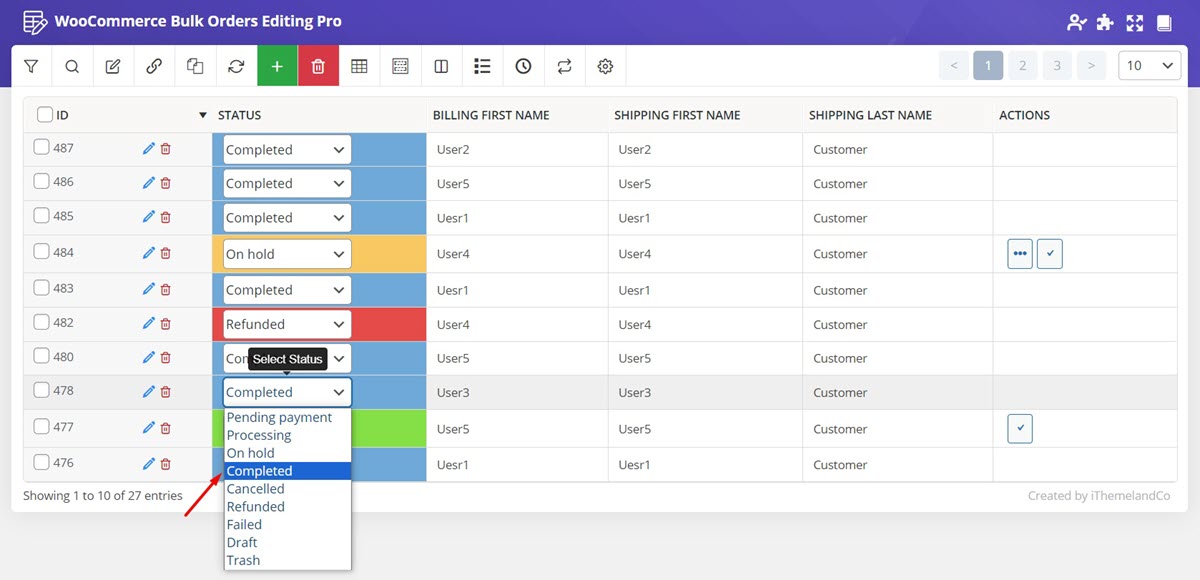Click the puzzle piece plugin icon

[x=1105, y=22]
